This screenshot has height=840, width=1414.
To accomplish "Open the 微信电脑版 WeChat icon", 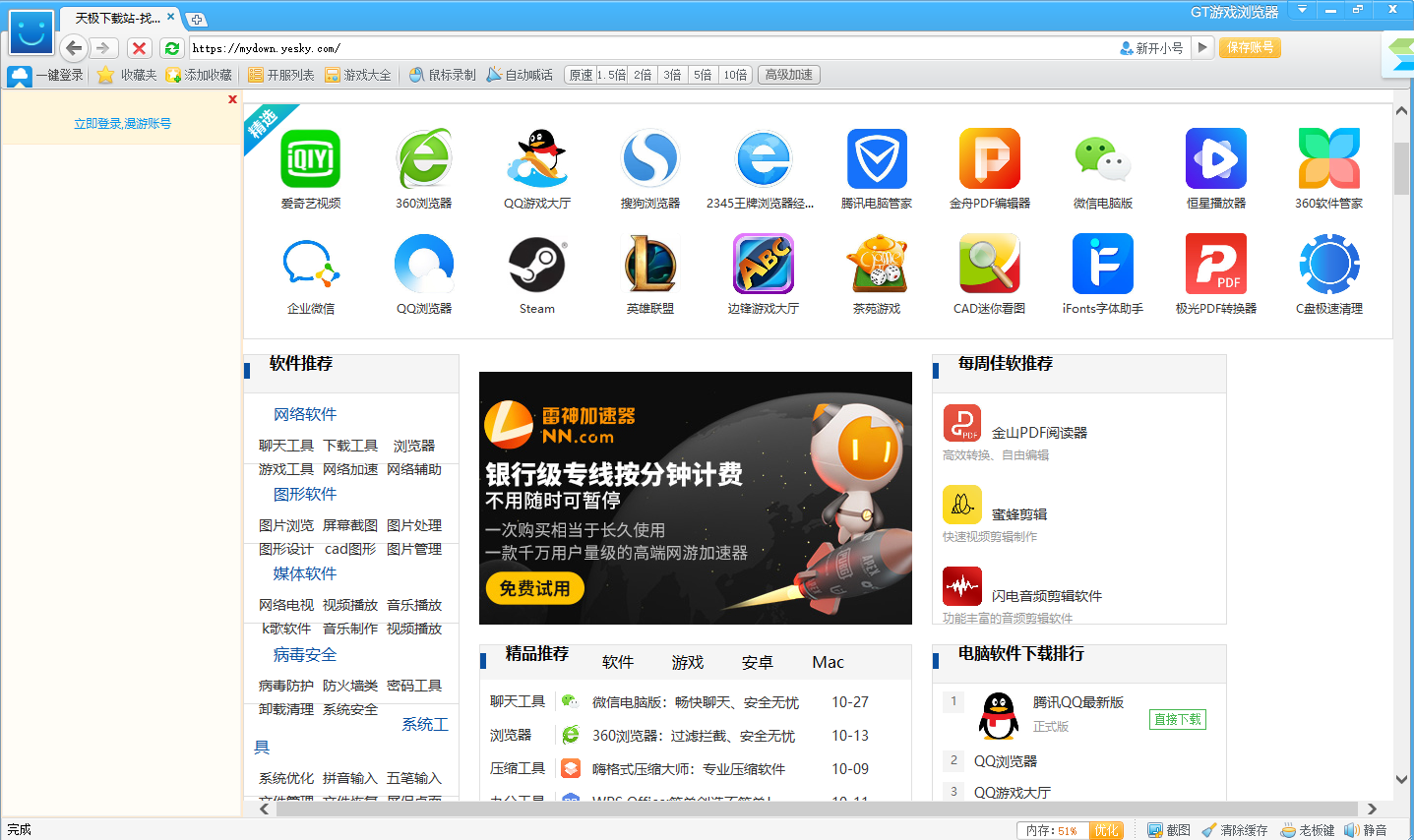I will (x=1103, y=158).
